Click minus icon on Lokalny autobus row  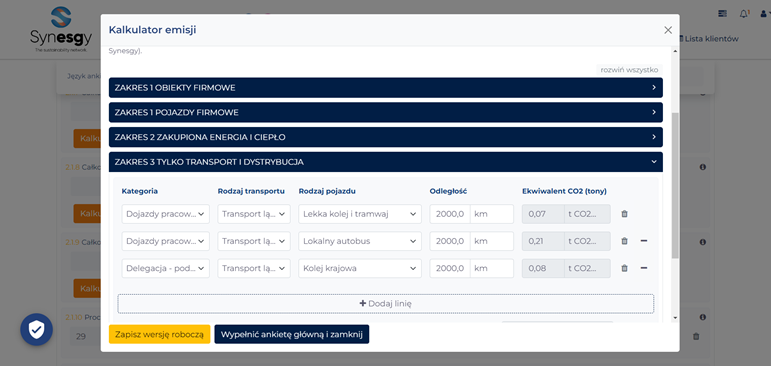click(644, 241)
